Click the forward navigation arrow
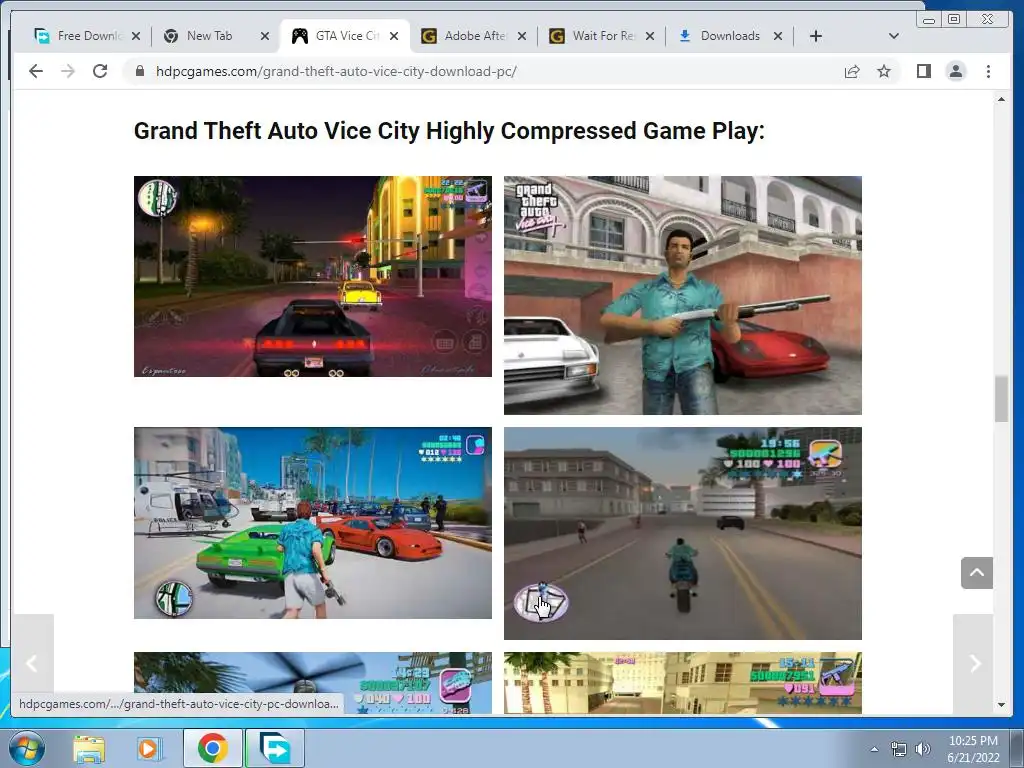The height and width of the screenshot is (768, 1024). click(x=68, y=71)
